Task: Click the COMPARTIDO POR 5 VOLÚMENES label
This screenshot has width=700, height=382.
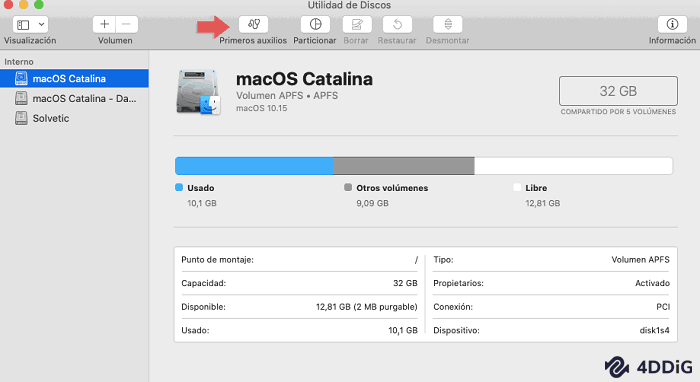Action: coord(618,112)
